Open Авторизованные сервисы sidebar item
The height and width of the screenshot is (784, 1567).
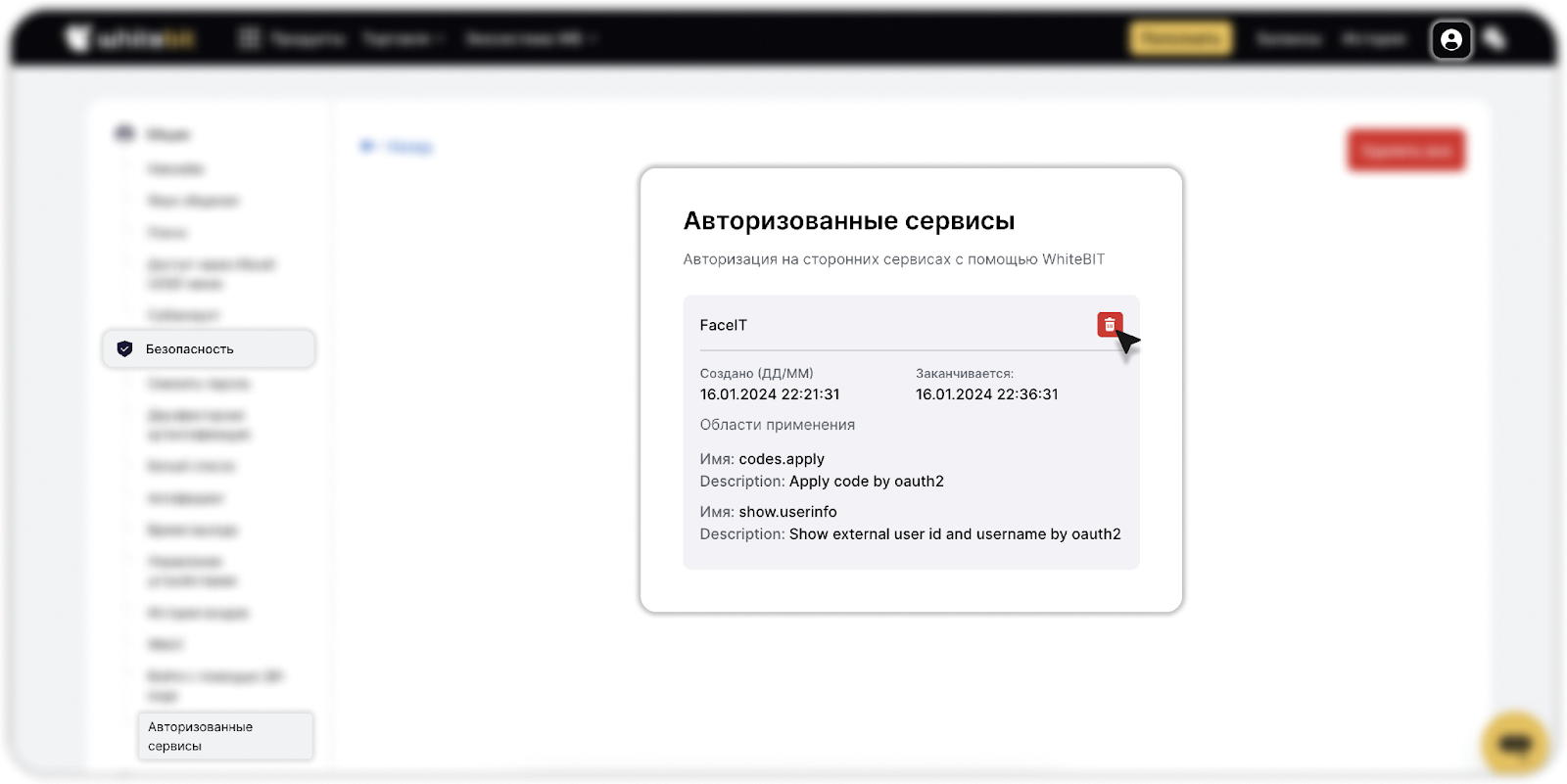(x=201, y=736)
